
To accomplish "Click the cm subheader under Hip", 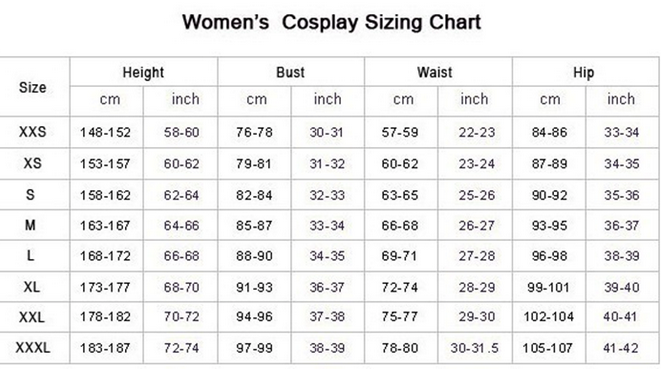I will coord(550,100).
